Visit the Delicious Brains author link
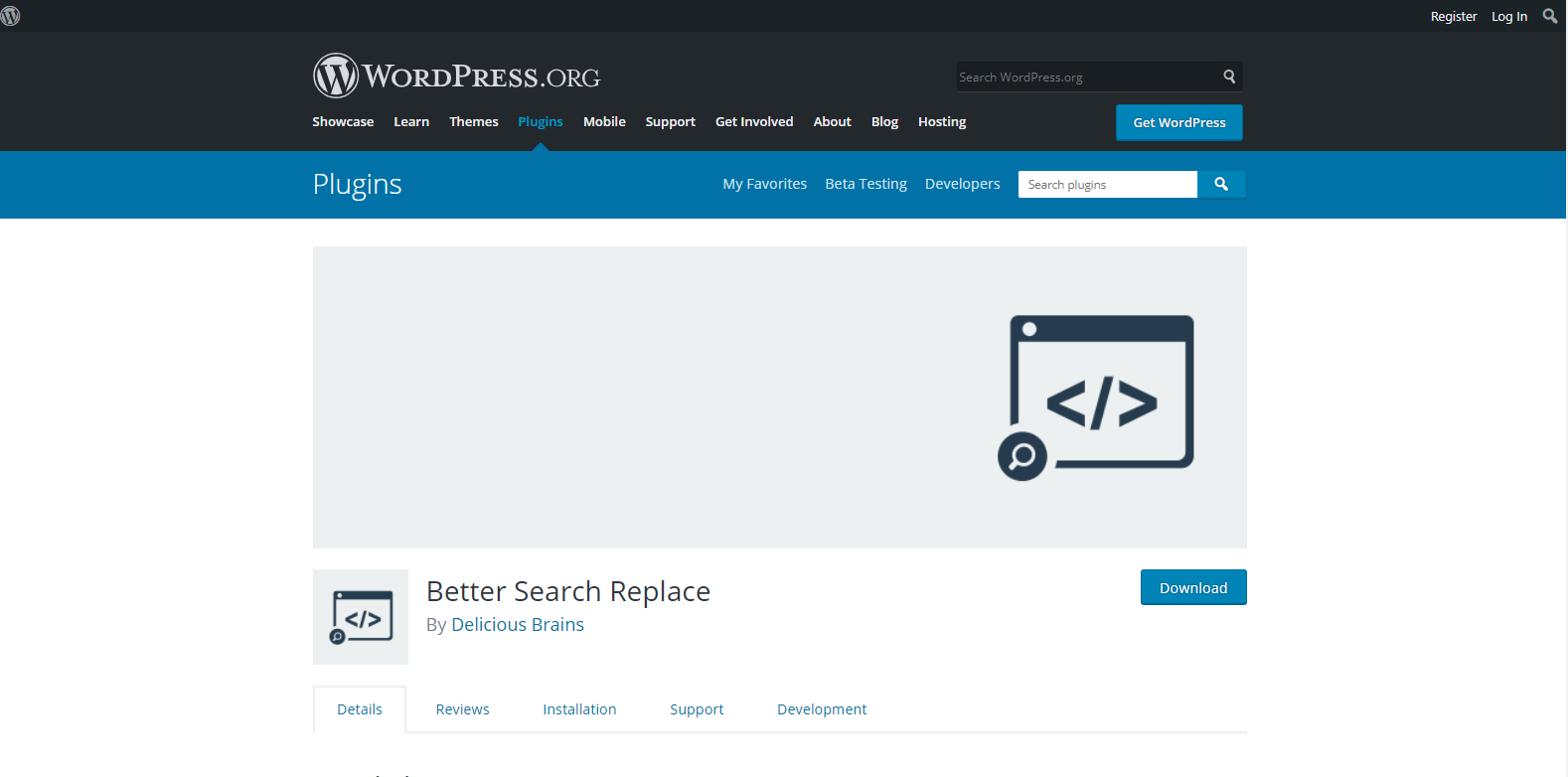The height and width of the screenshot is (777, 1568). [x=518, y=625]
